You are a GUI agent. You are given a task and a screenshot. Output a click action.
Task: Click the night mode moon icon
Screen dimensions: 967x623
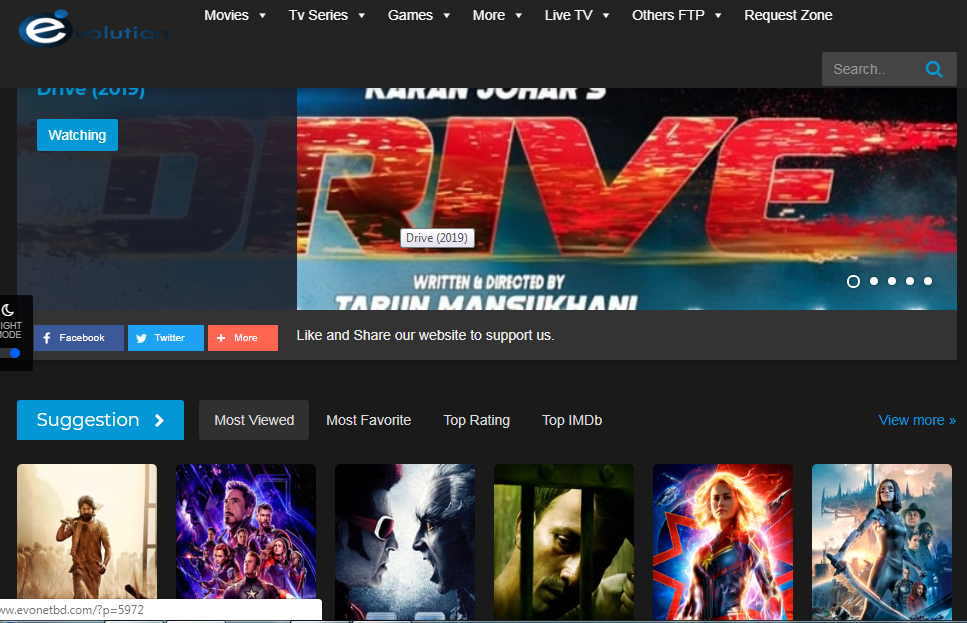[8, 310]
